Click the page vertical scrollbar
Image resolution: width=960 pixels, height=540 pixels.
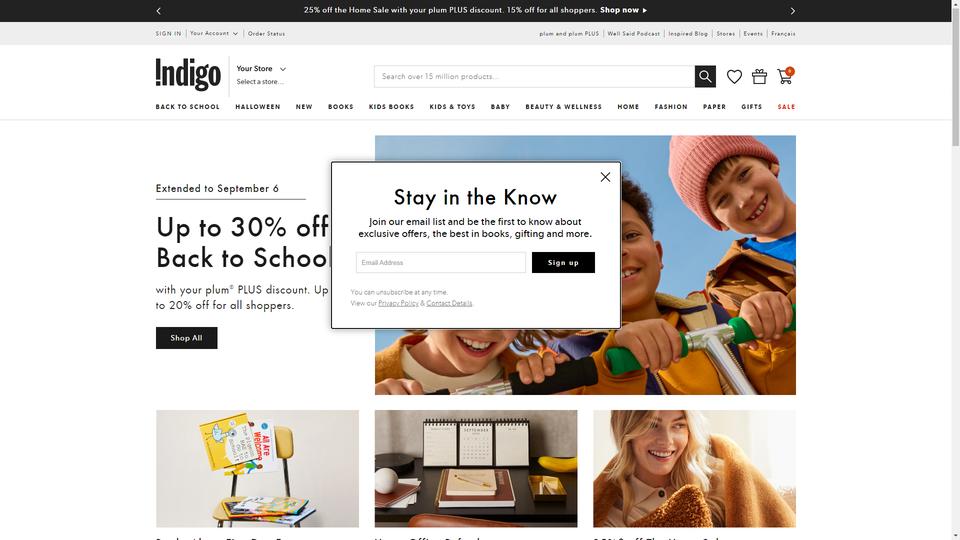pos(955,270)
